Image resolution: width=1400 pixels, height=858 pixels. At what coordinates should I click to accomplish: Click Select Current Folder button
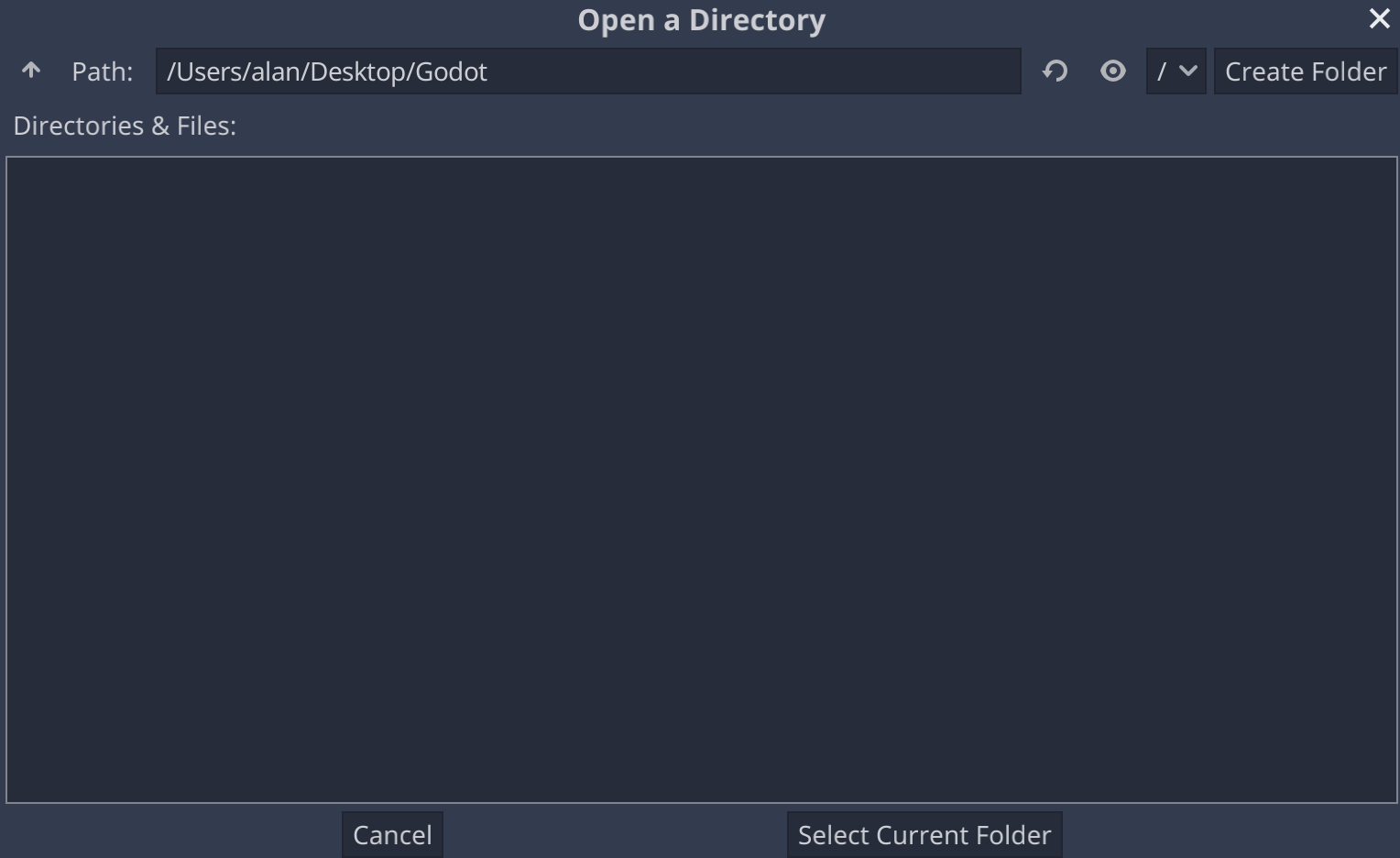[x=924, y=835]
